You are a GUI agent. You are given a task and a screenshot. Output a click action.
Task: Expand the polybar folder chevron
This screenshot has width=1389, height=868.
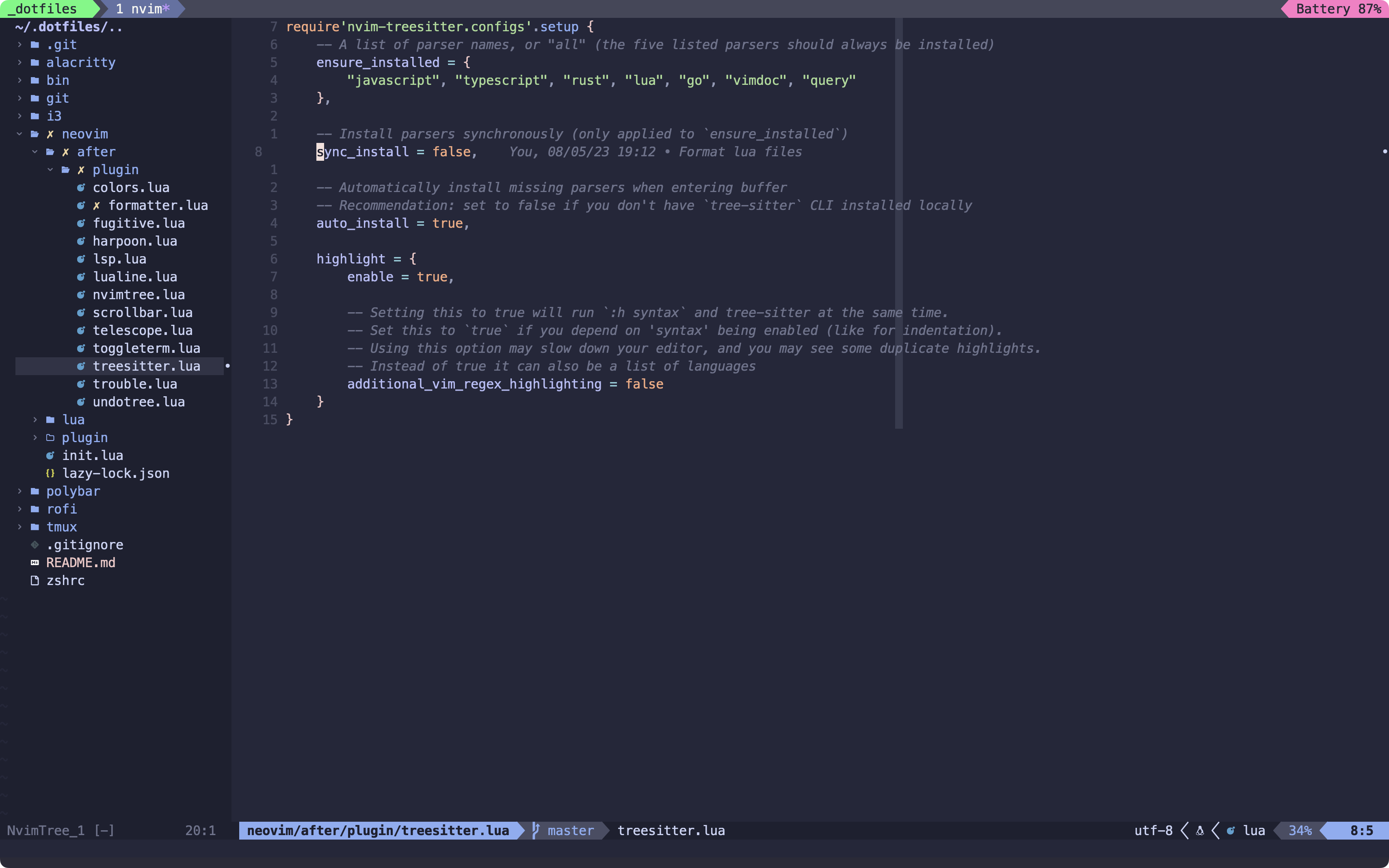19,491
